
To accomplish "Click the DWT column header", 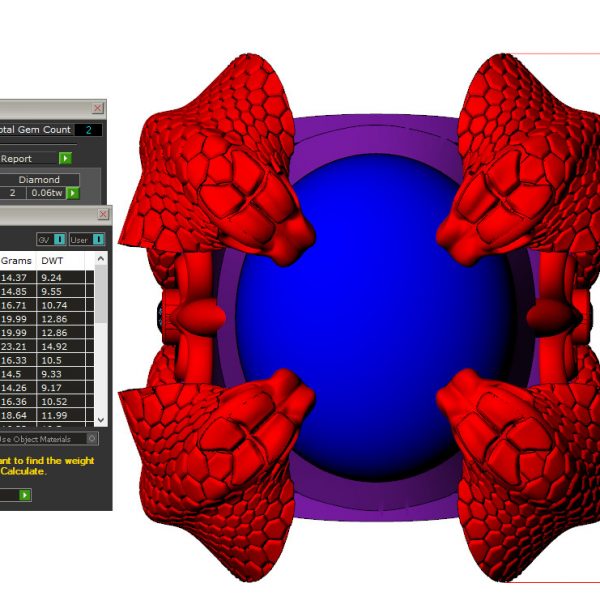I will pos(51,258).
